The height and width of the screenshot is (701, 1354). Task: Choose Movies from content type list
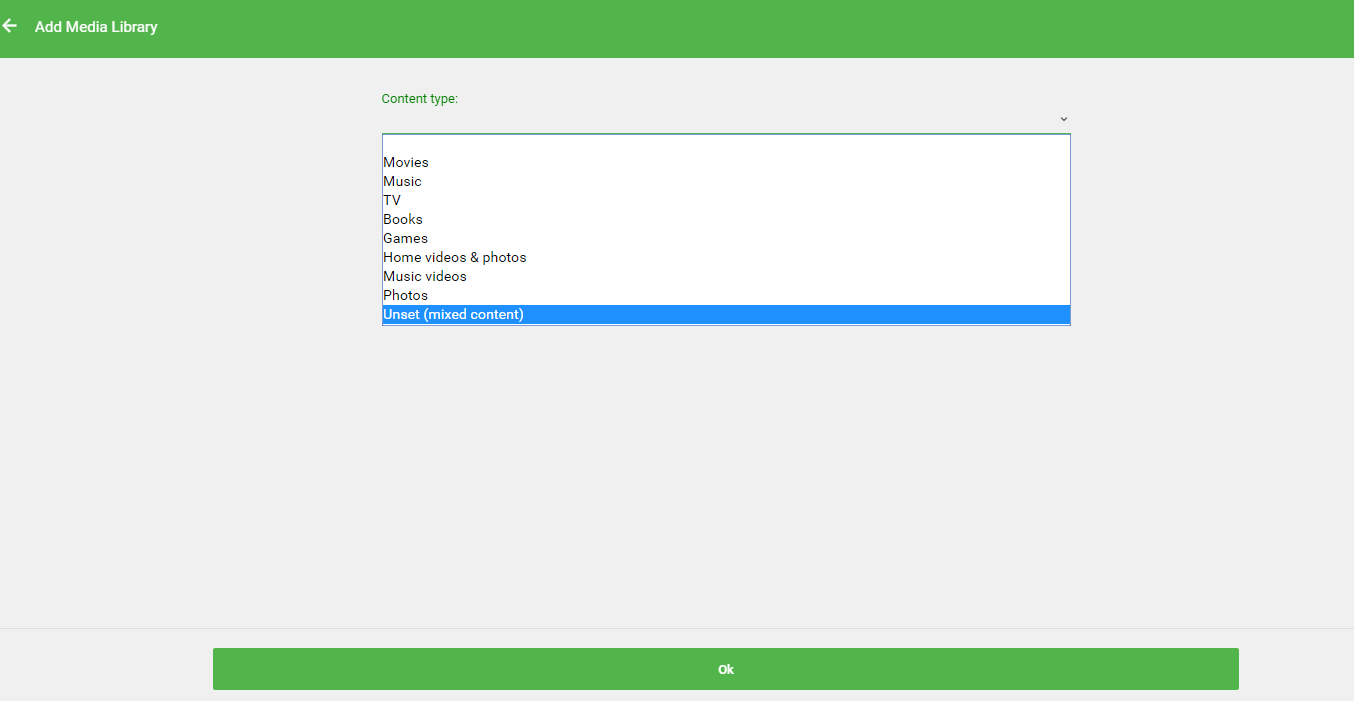point(726,162)
